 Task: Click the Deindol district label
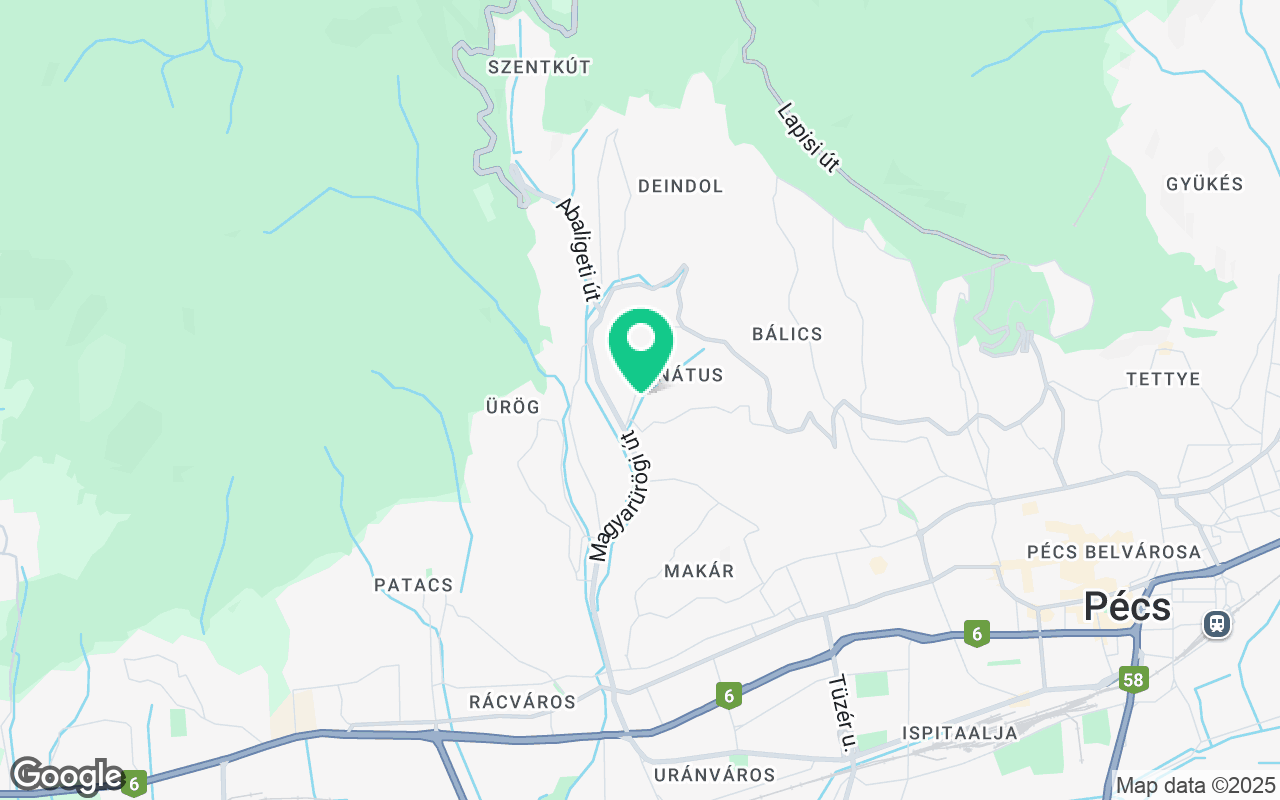pos(680,186)
